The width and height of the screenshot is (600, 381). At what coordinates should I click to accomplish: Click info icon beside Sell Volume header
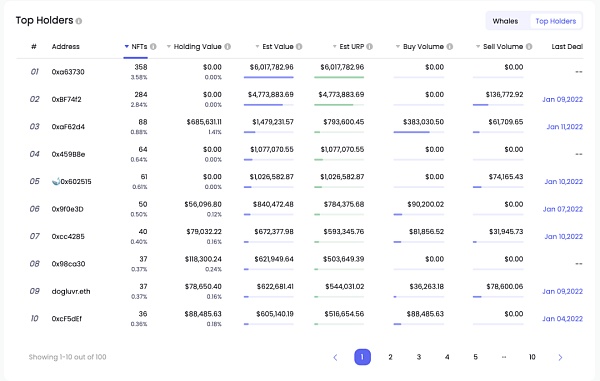pyautogui.click(x=529, y=47)
